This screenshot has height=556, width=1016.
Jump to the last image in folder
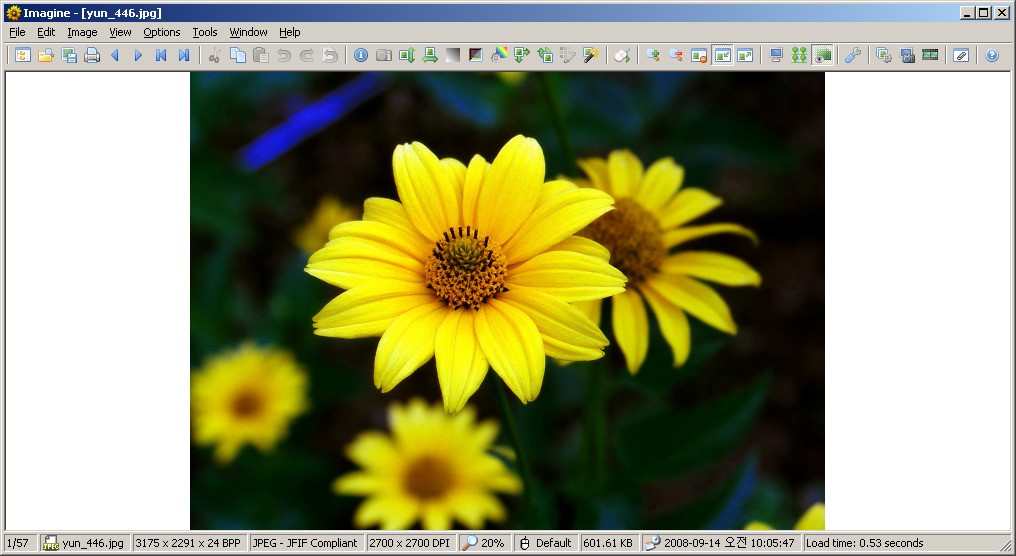(x=184, y=56)
